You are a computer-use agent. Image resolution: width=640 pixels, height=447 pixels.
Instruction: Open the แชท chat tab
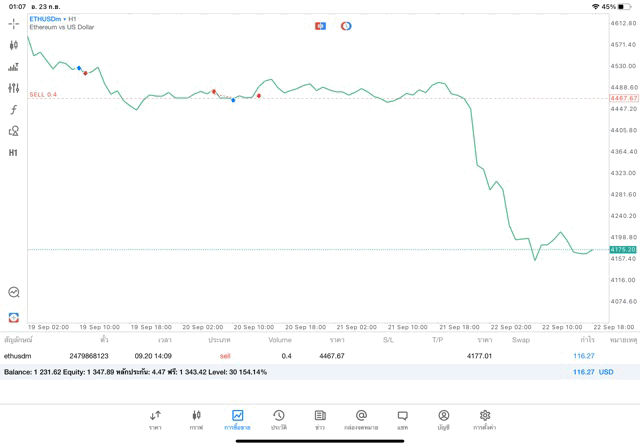click(x=402, y=419)
